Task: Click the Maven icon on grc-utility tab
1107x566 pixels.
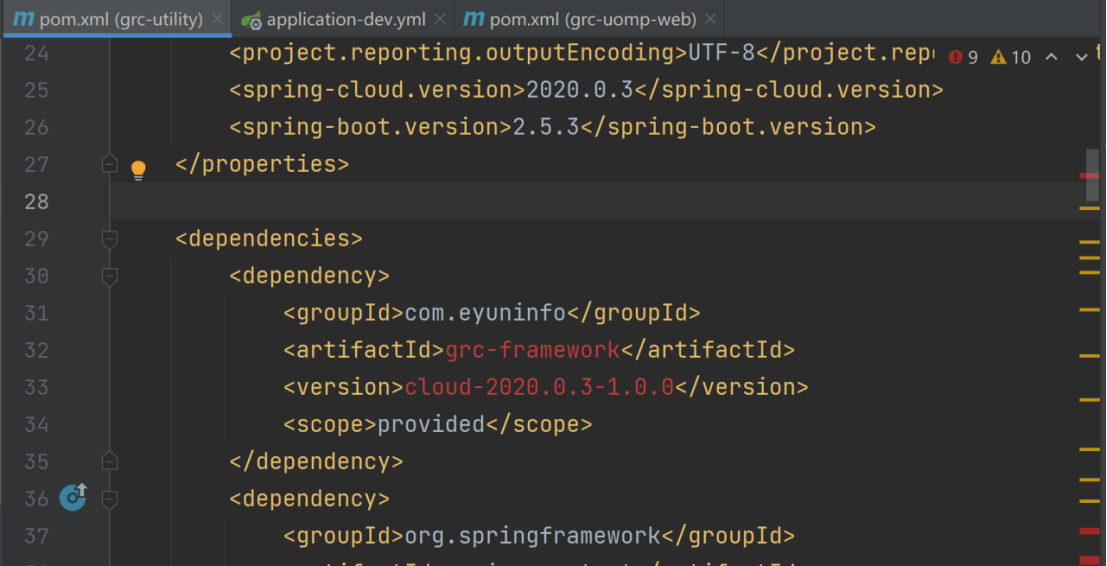Action: point(22,19)
